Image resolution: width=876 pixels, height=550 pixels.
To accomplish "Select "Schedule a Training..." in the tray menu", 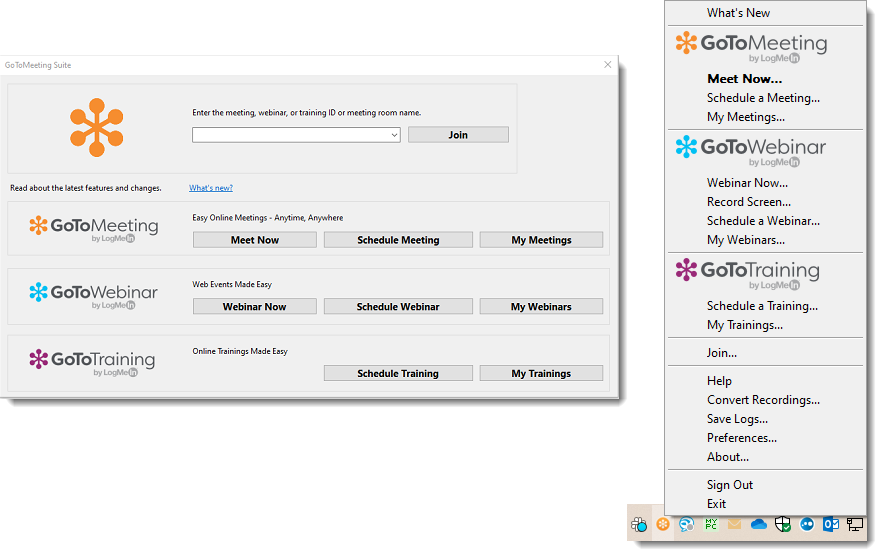I will pyautogui.click(x=762, y=306).
